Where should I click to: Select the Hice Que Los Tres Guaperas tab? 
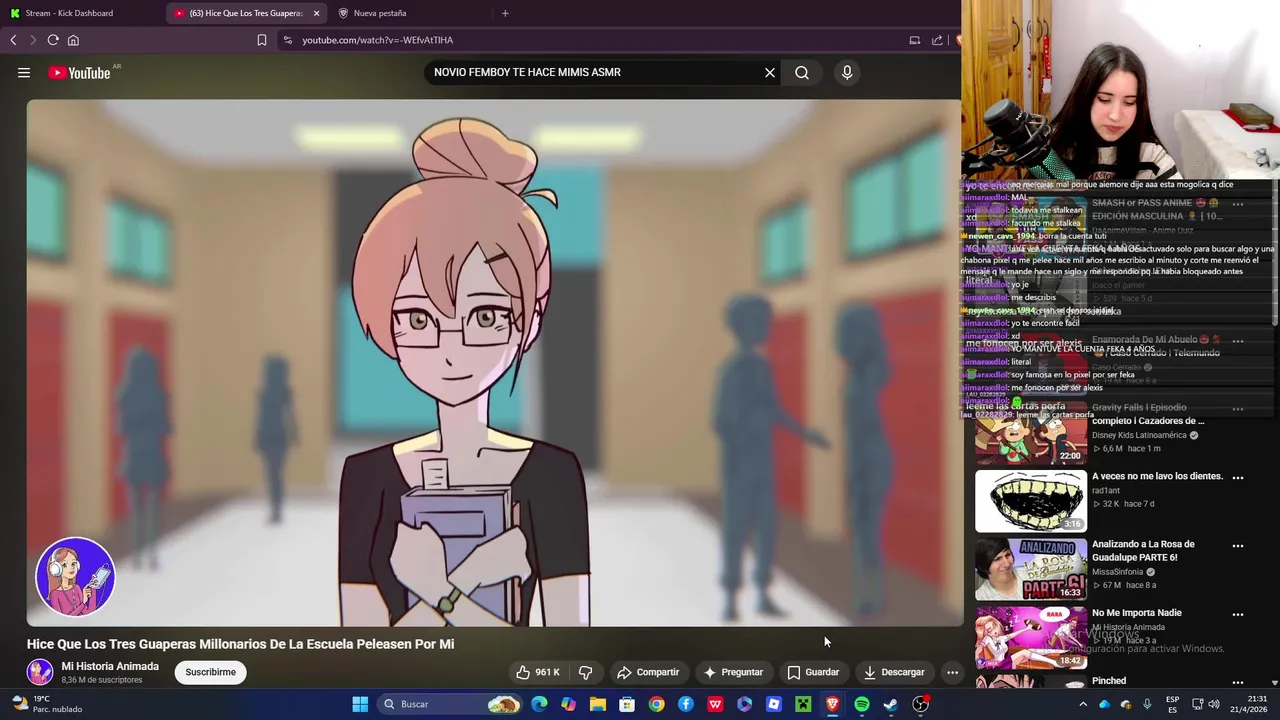point(245,13)
